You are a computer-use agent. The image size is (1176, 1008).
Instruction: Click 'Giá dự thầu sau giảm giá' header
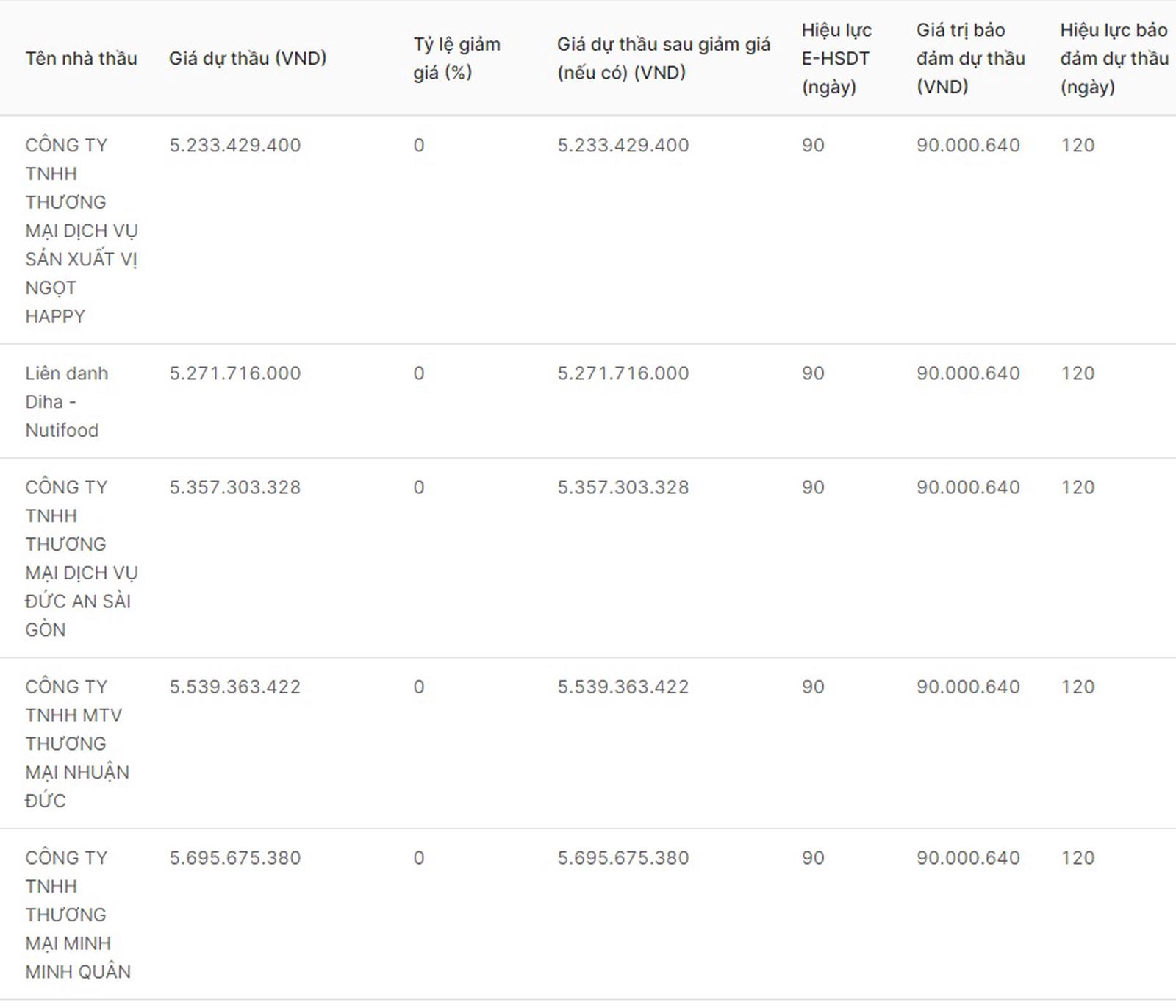tap(663, 58)
